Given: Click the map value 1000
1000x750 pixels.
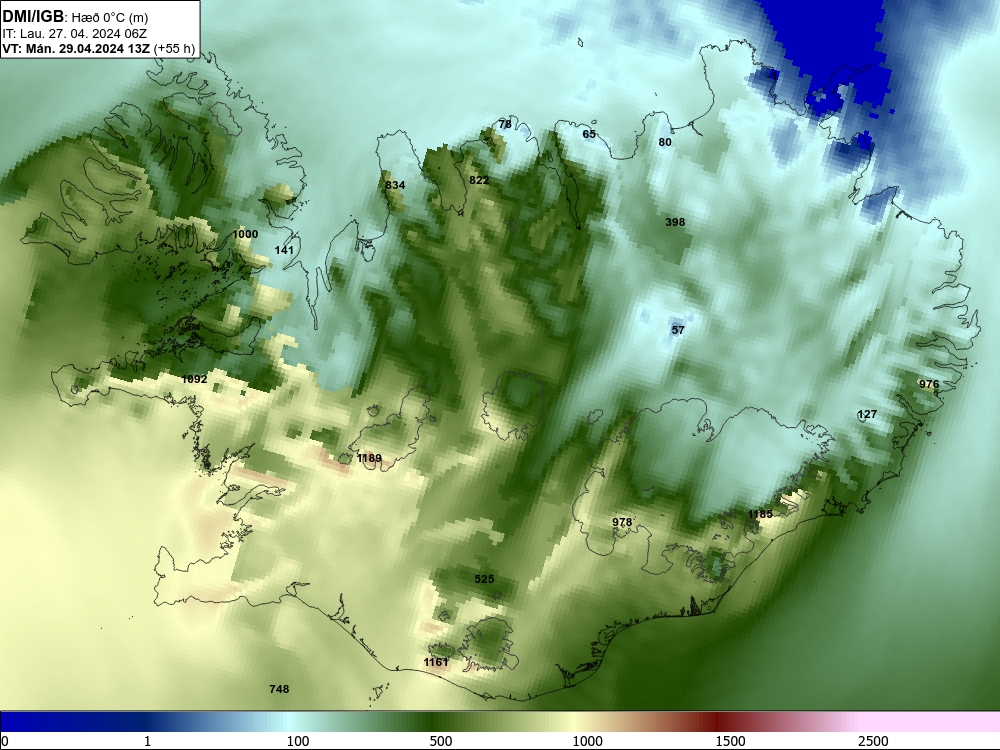Looking at the screenshot, I should (x=245, y=234).
